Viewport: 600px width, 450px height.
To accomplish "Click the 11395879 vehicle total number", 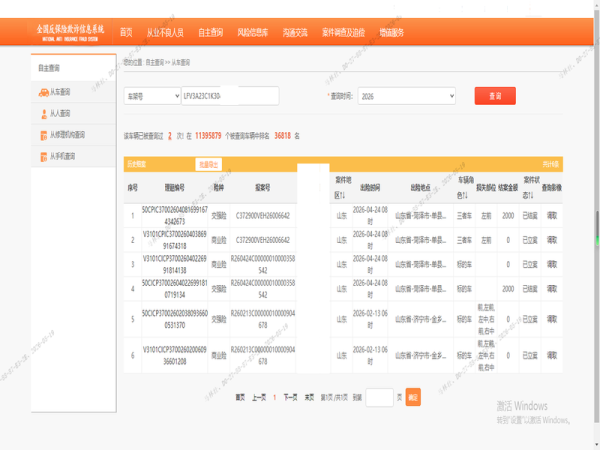I will (208, 136).
